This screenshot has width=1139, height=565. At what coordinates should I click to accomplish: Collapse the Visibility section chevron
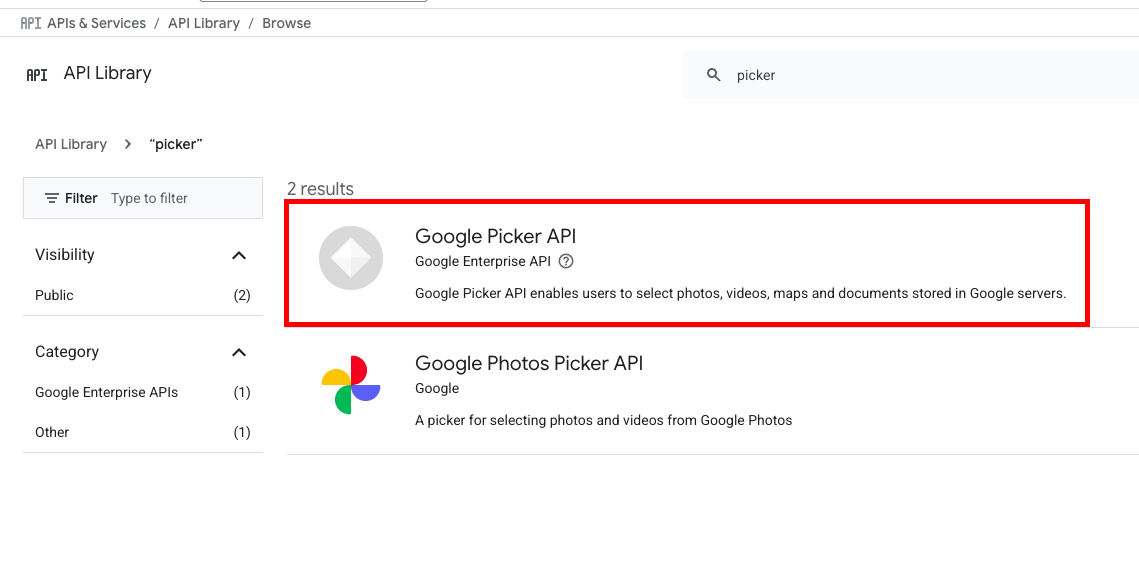tap(239, 255)
